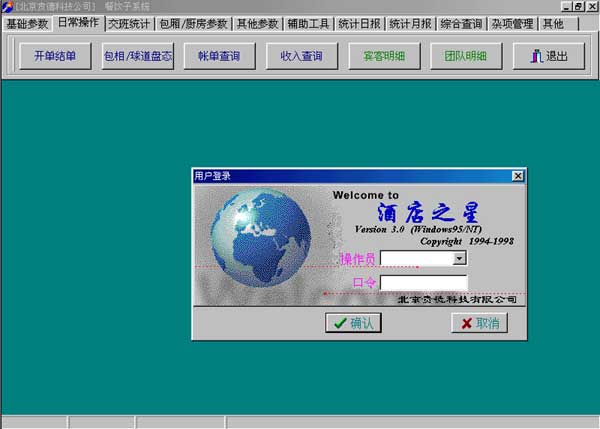Click the red X icon on 取消
600x429 pixels.
pyautogui.click(x=467, y=324)
